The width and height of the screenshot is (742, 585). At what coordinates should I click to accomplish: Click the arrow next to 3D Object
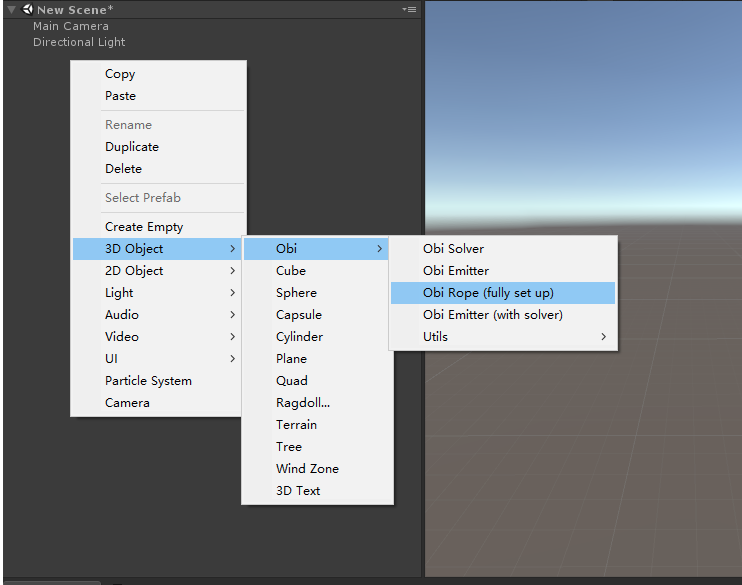[232, 248]
